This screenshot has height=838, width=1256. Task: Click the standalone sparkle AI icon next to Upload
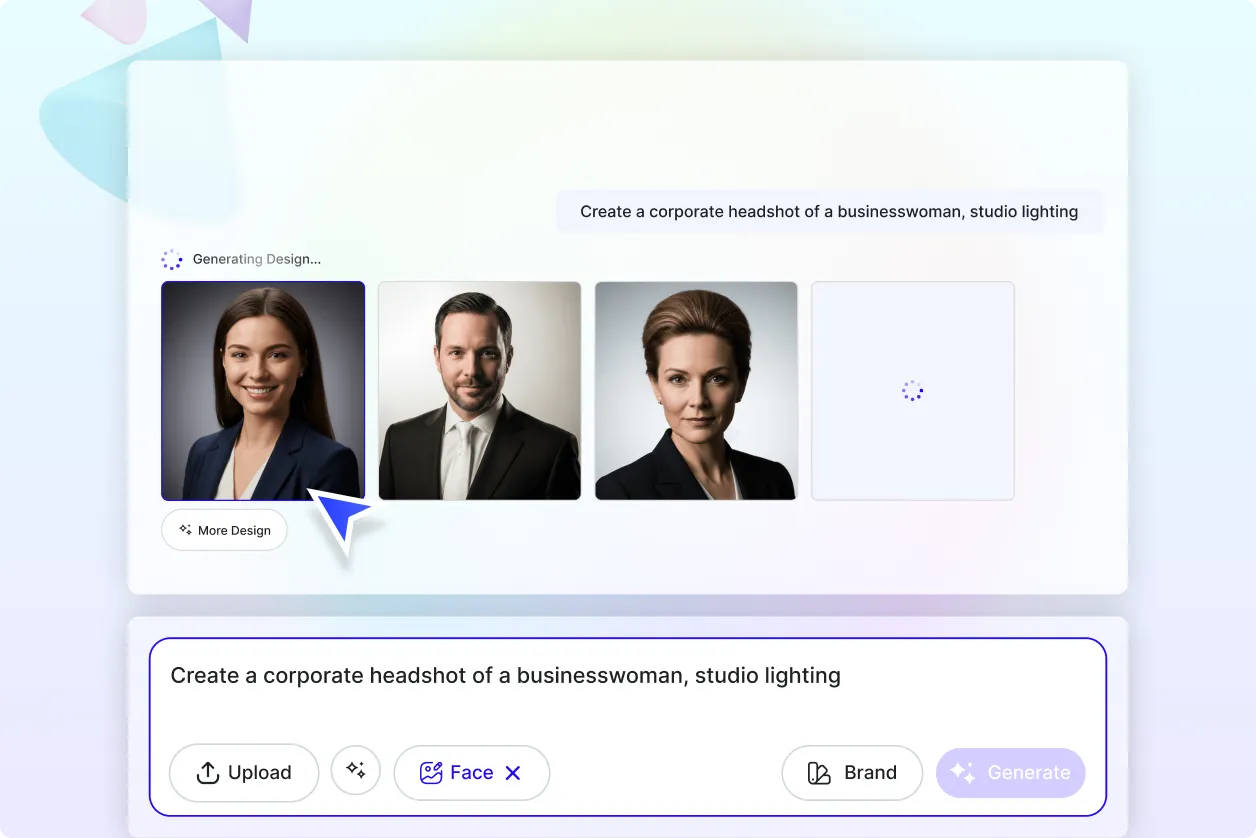point(356,770)
